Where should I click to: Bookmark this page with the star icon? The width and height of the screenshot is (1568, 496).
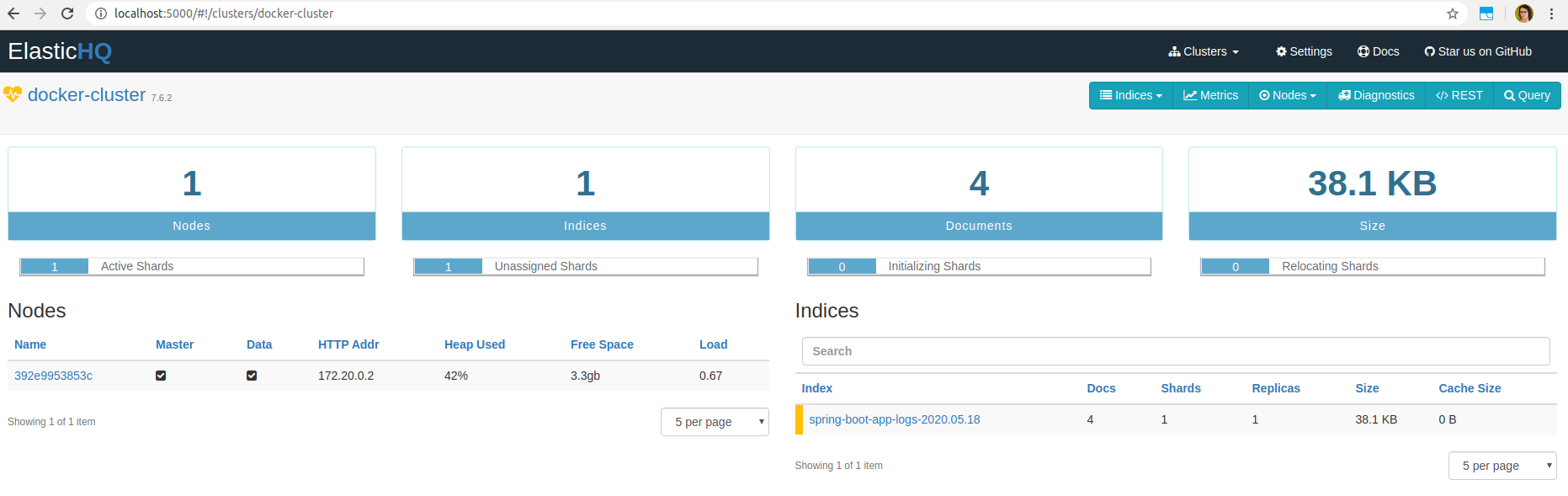click(x=1453, y=13)
